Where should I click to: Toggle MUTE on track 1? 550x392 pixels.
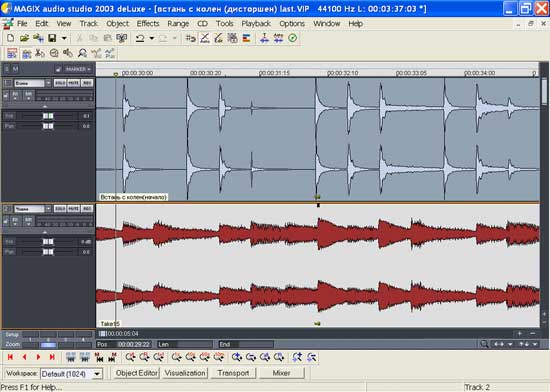tap(73, 83)
